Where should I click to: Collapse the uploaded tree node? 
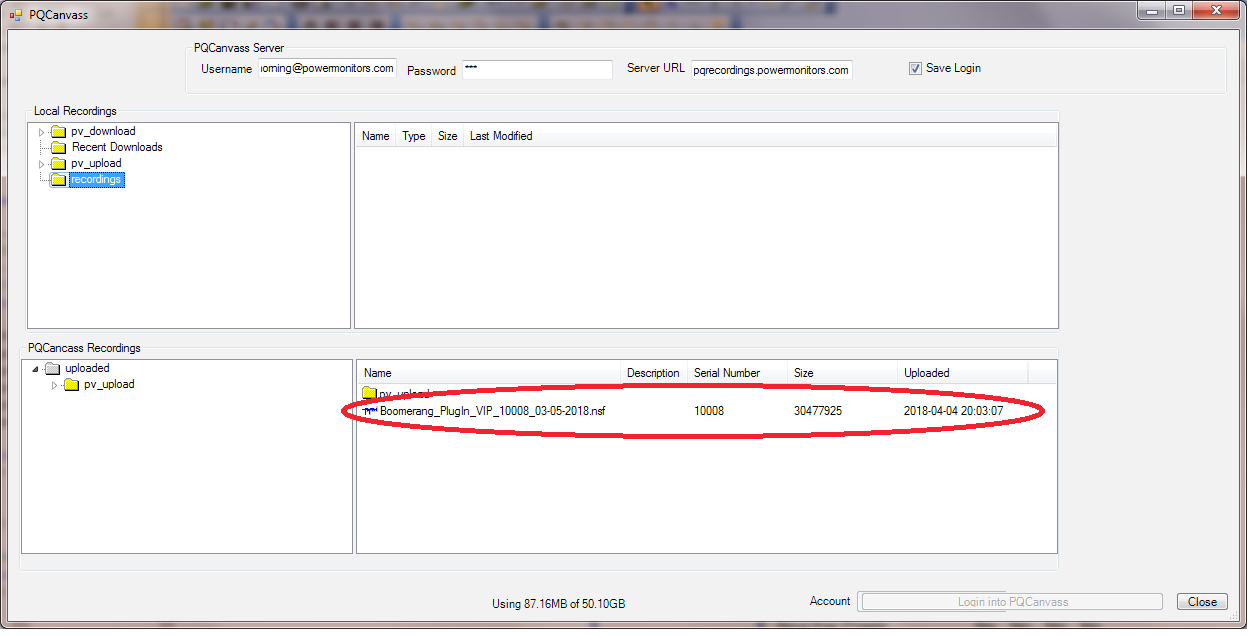click(36, 369)
